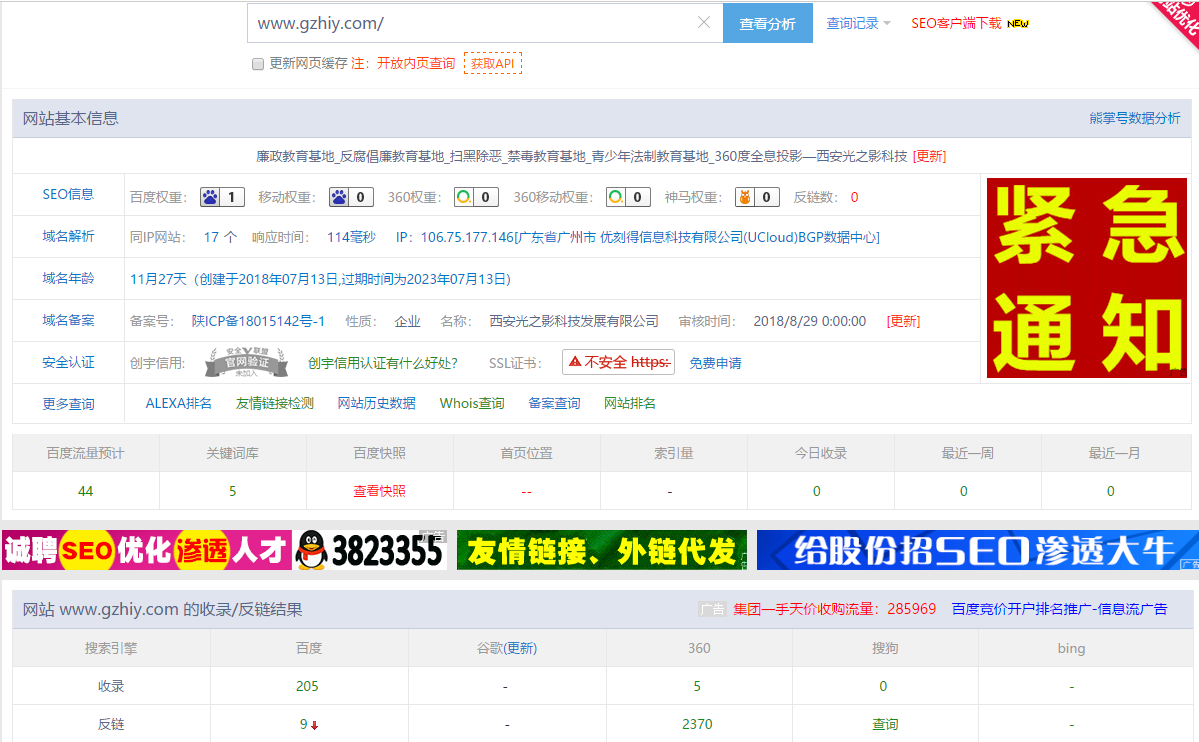The width and height of the screenshot is (1199, 742).
Task: Click Baidu indexed count 205
Action: pyautogui.click(x=307, y=686)
